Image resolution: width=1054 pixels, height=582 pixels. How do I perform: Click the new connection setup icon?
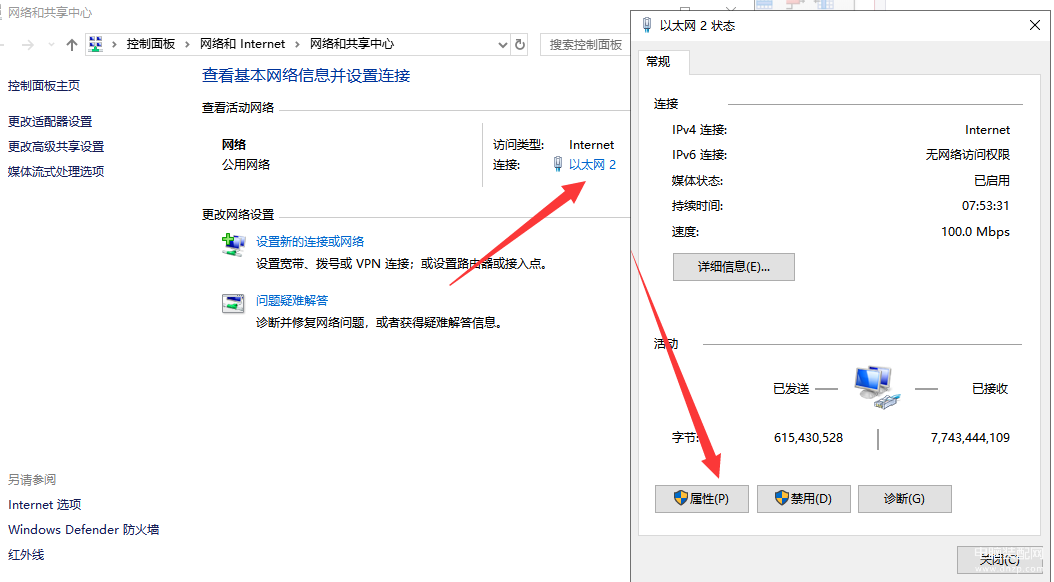pos(233,245)
